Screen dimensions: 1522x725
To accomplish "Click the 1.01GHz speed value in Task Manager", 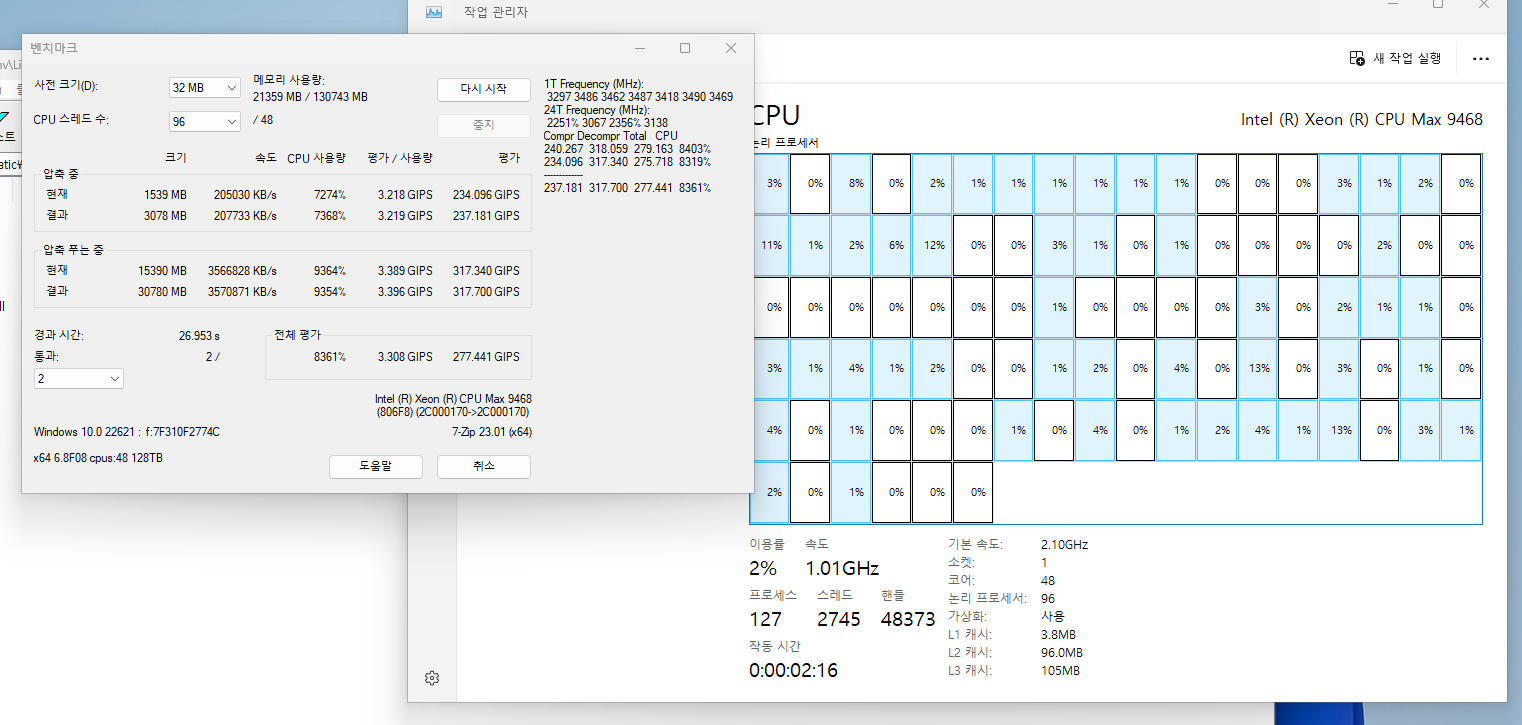I will tap(842, 568).
